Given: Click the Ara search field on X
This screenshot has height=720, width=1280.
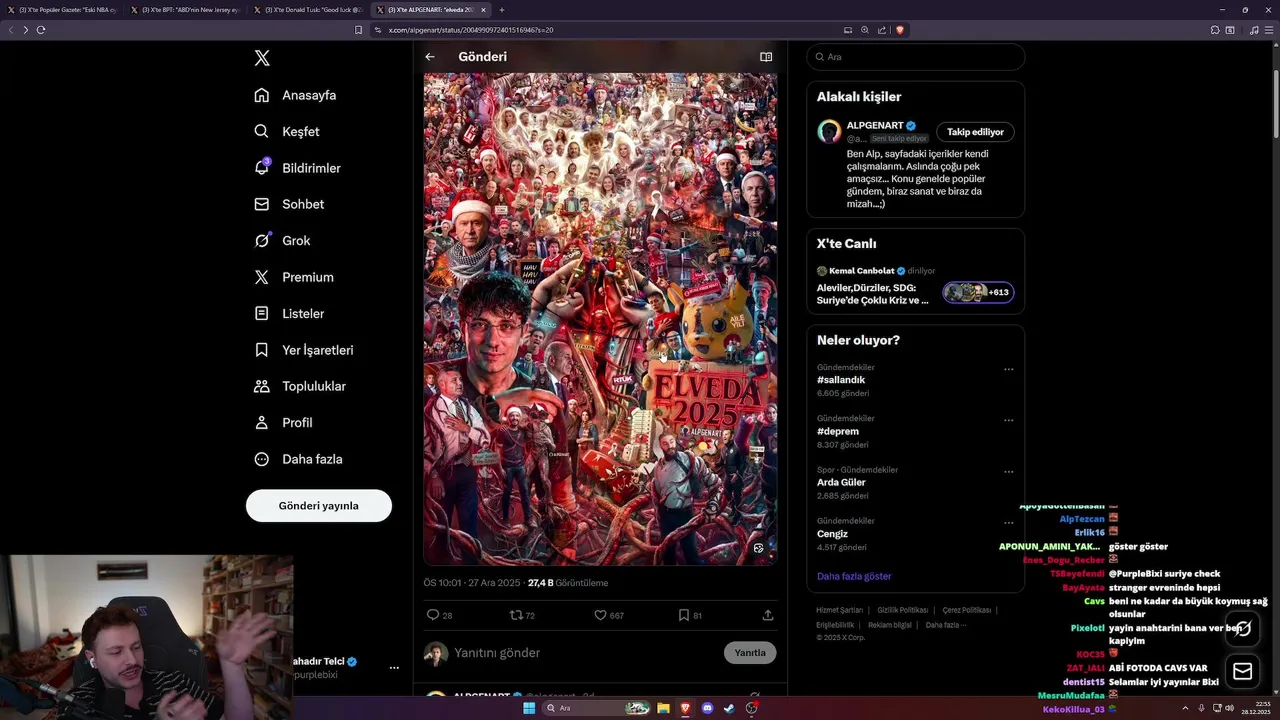Looking at the screenshot, I should coord(916,57).
